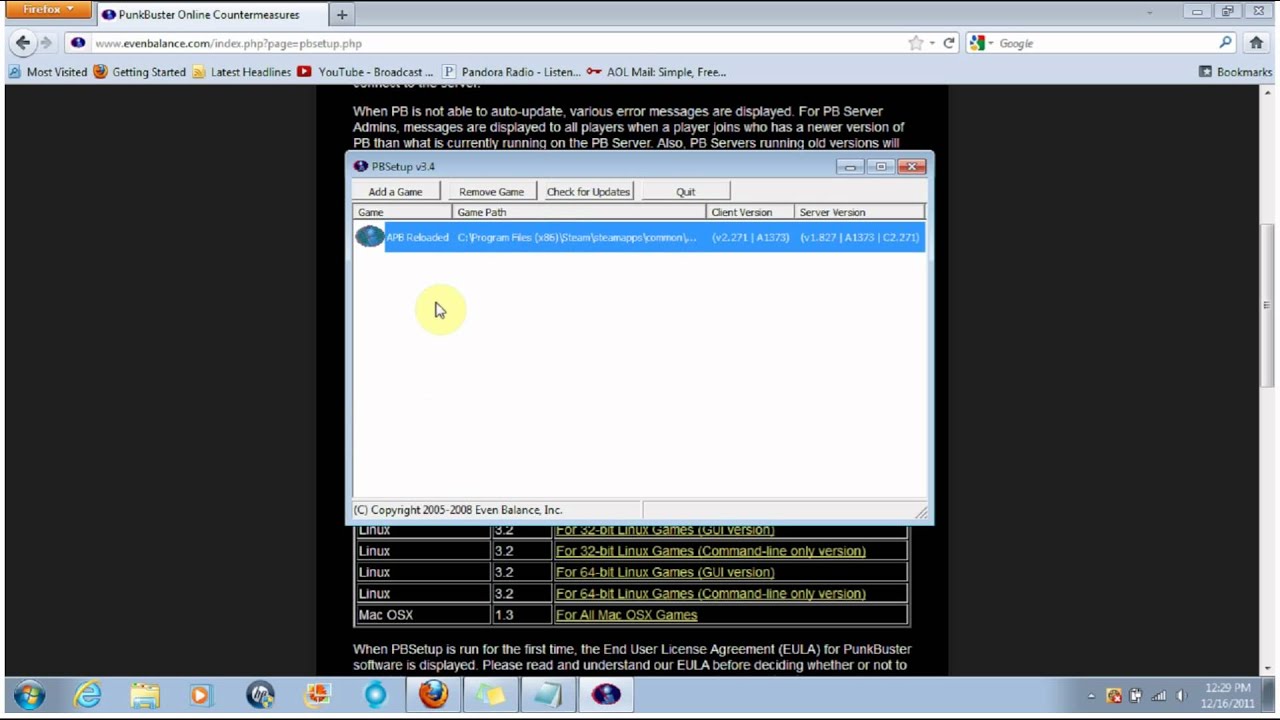Click the client version (v2.271 | A1373) cell
Screen dimensions: 1280x720
pos(751,238)
